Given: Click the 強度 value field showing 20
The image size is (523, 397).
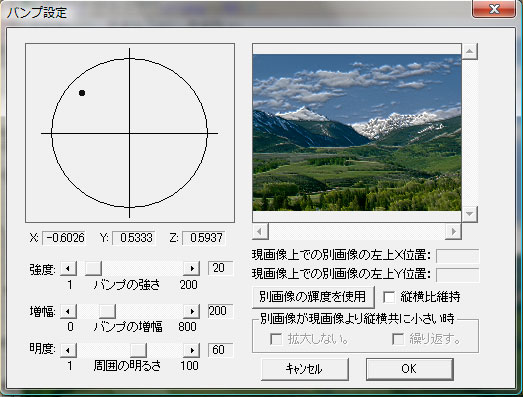Looking at the screenshot, I should click(220, 268).
